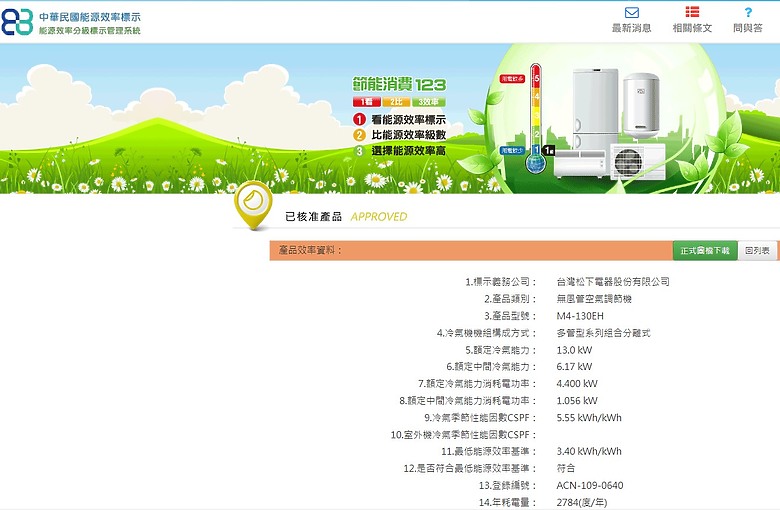Click the APPROVED label text
Screen dimensions: 780x510
coord(379,216)
